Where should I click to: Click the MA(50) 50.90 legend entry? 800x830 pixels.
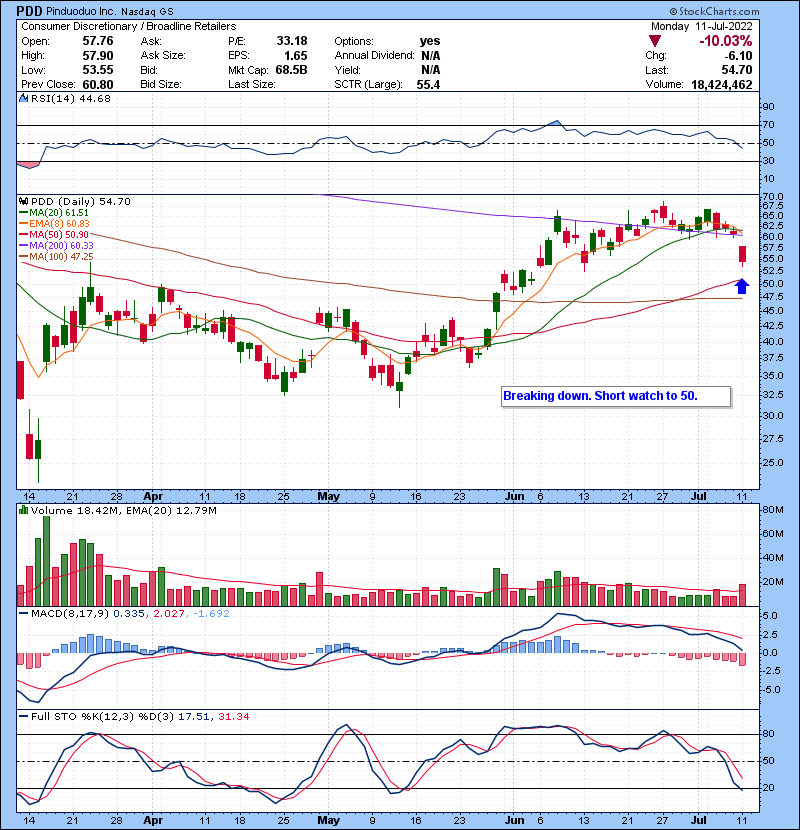55,234
